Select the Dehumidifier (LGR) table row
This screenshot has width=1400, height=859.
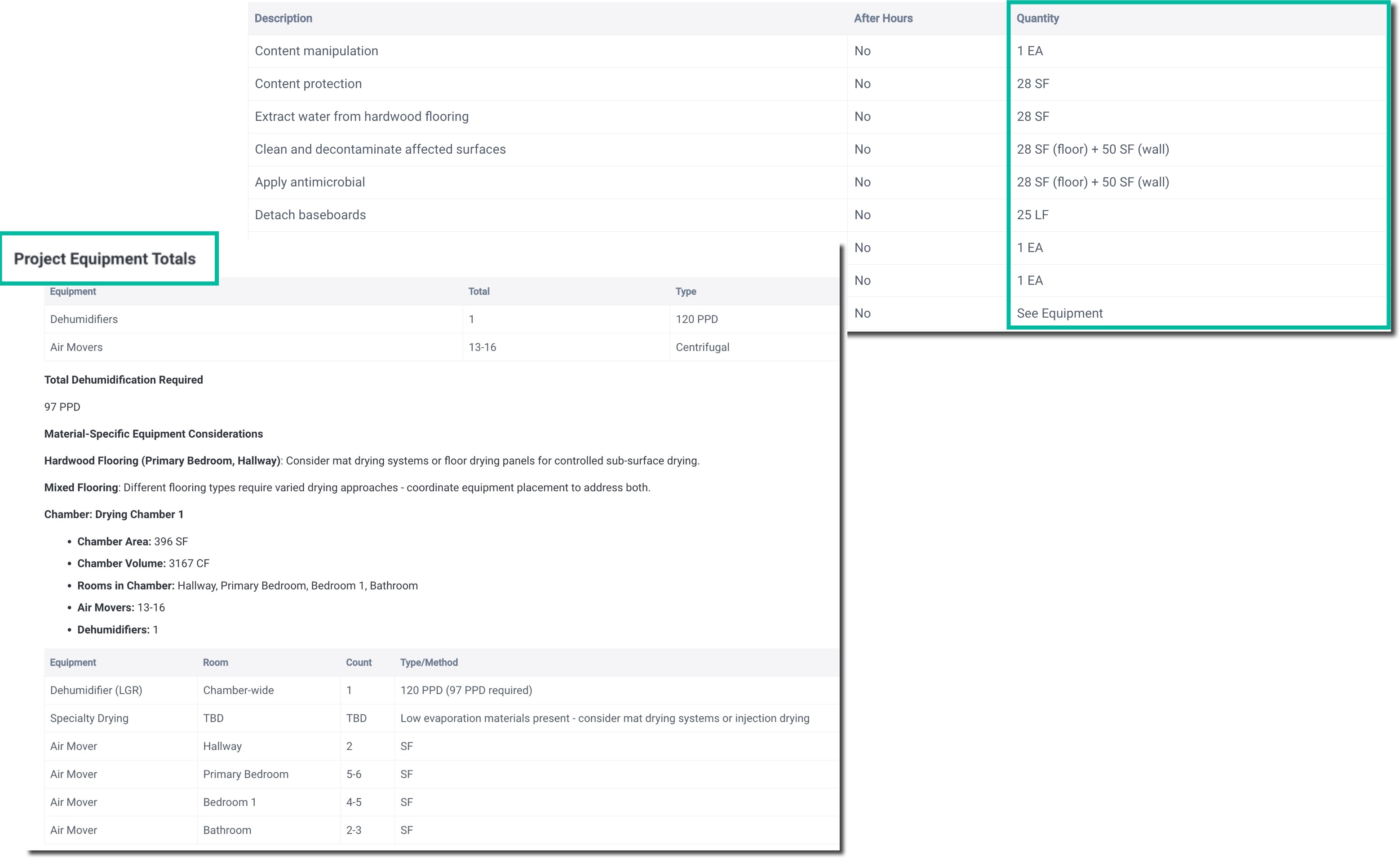click(96, 690)
